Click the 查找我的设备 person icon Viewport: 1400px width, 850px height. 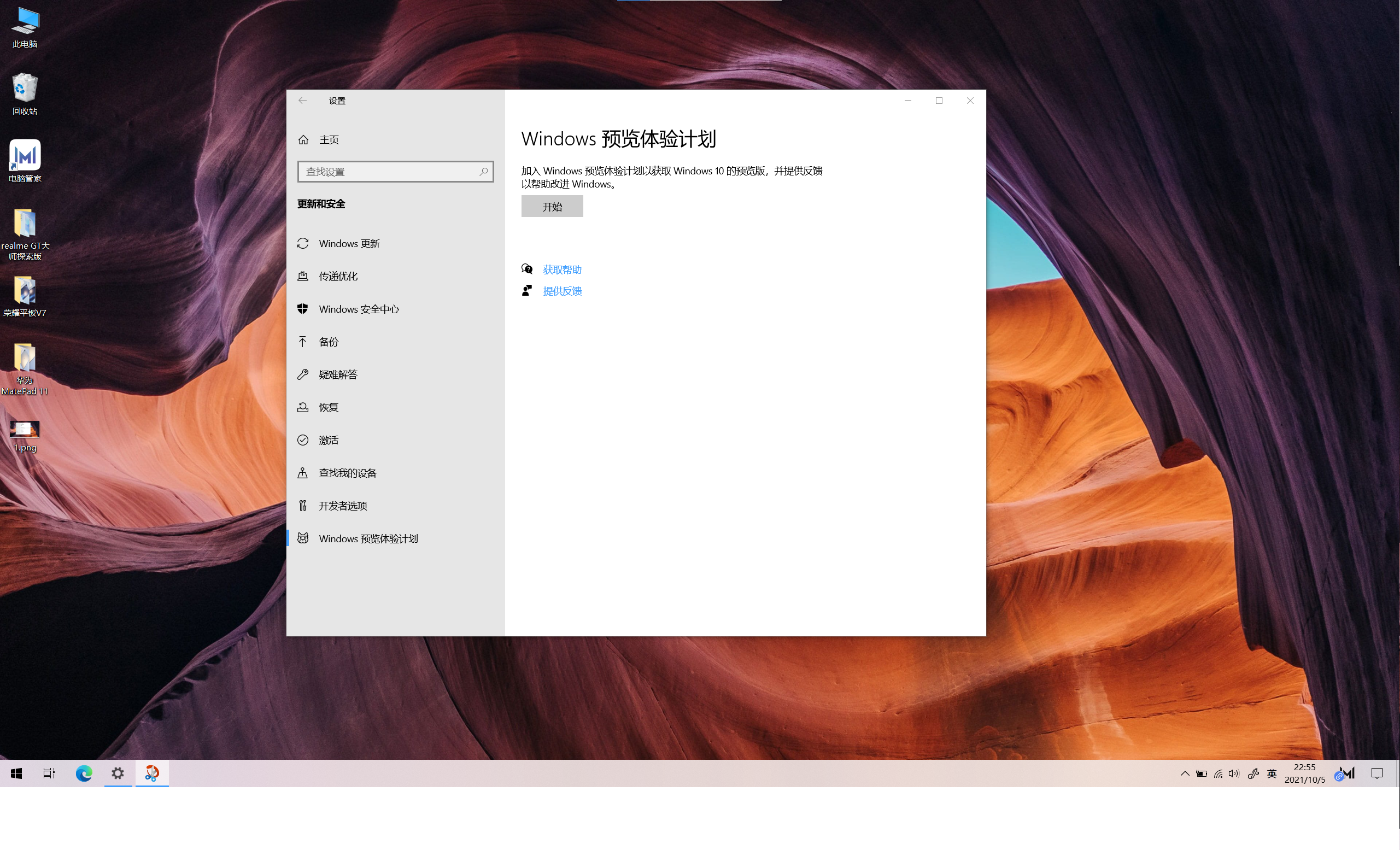coord(303,473)
